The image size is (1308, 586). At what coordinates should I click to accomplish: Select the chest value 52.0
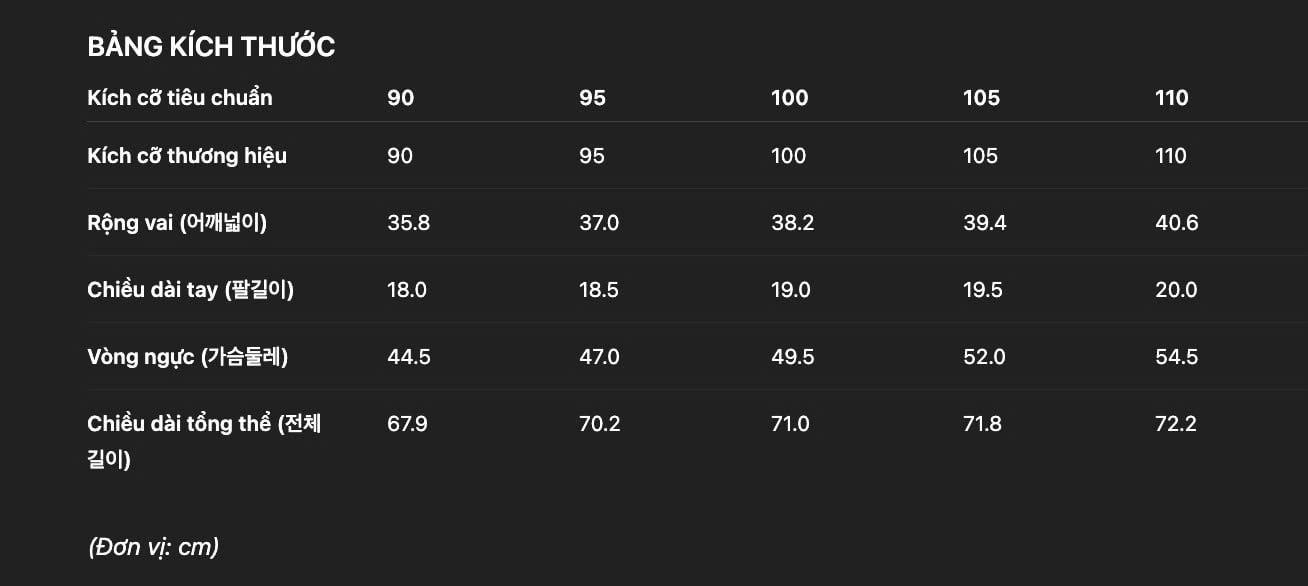[x=984, y=357]
